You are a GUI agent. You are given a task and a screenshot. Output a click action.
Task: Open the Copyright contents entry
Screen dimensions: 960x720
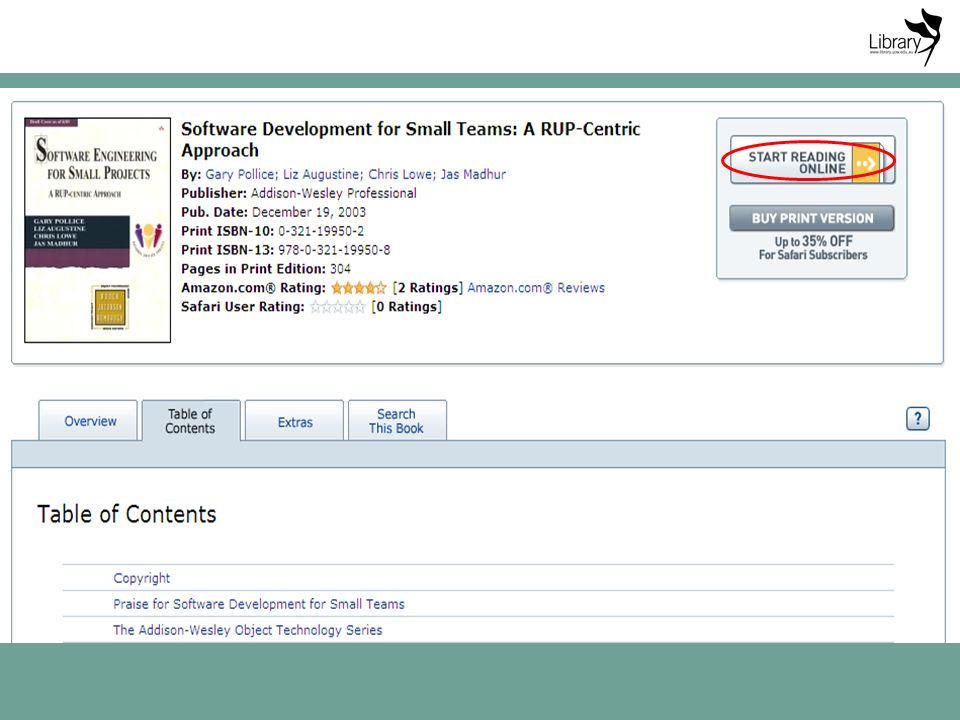point(141,578)
